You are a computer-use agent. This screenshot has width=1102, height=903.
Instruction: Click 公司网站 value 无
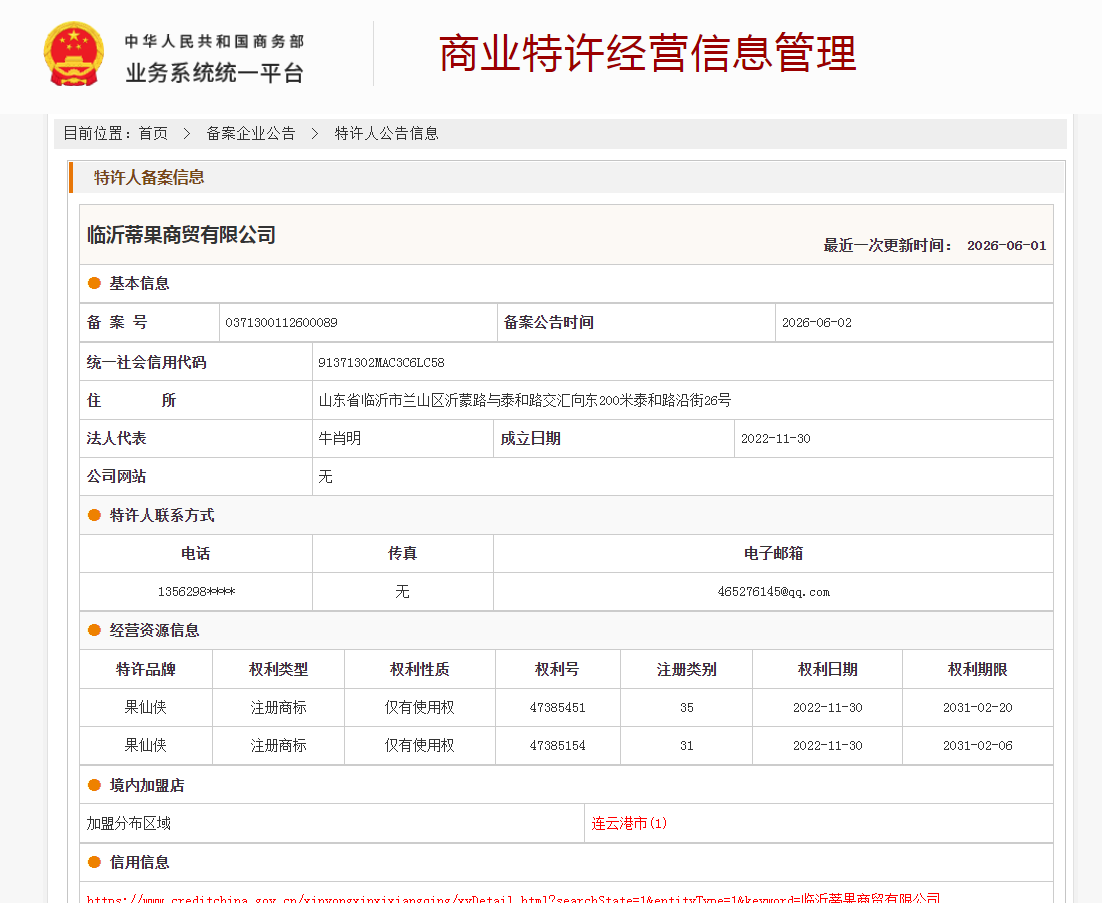click(325, 476)
